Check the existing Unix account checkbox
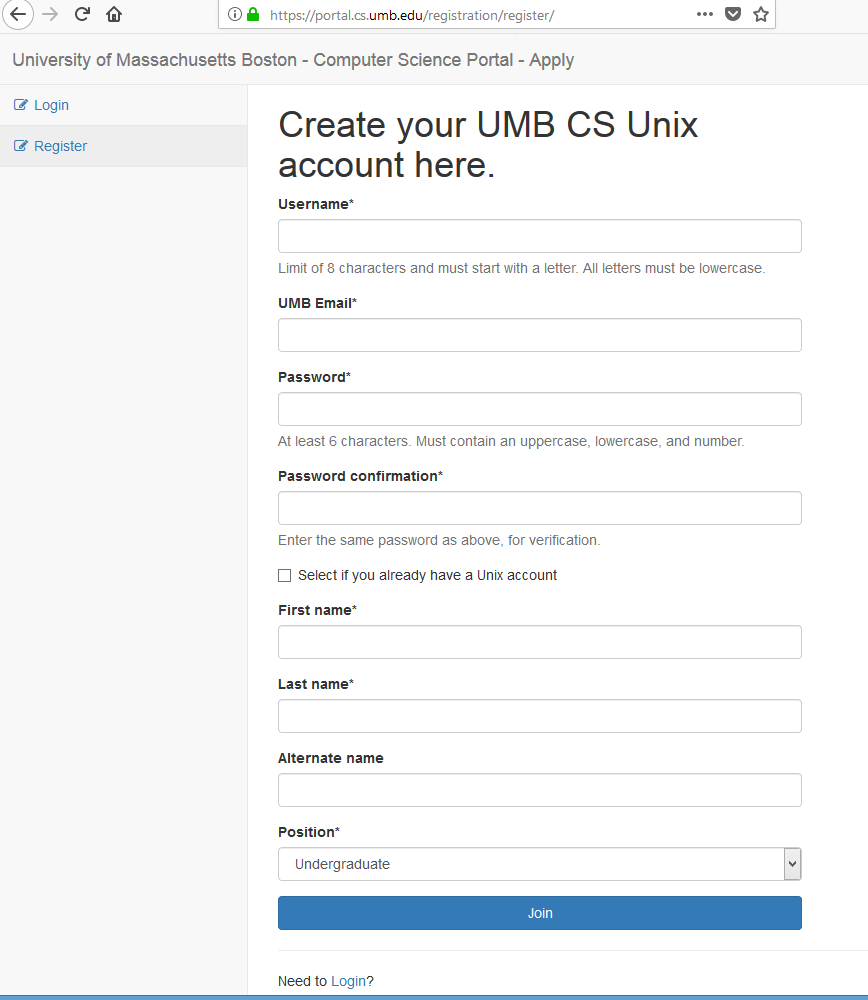This screenshot has width=868, height=1000. (x=284, y=575)
